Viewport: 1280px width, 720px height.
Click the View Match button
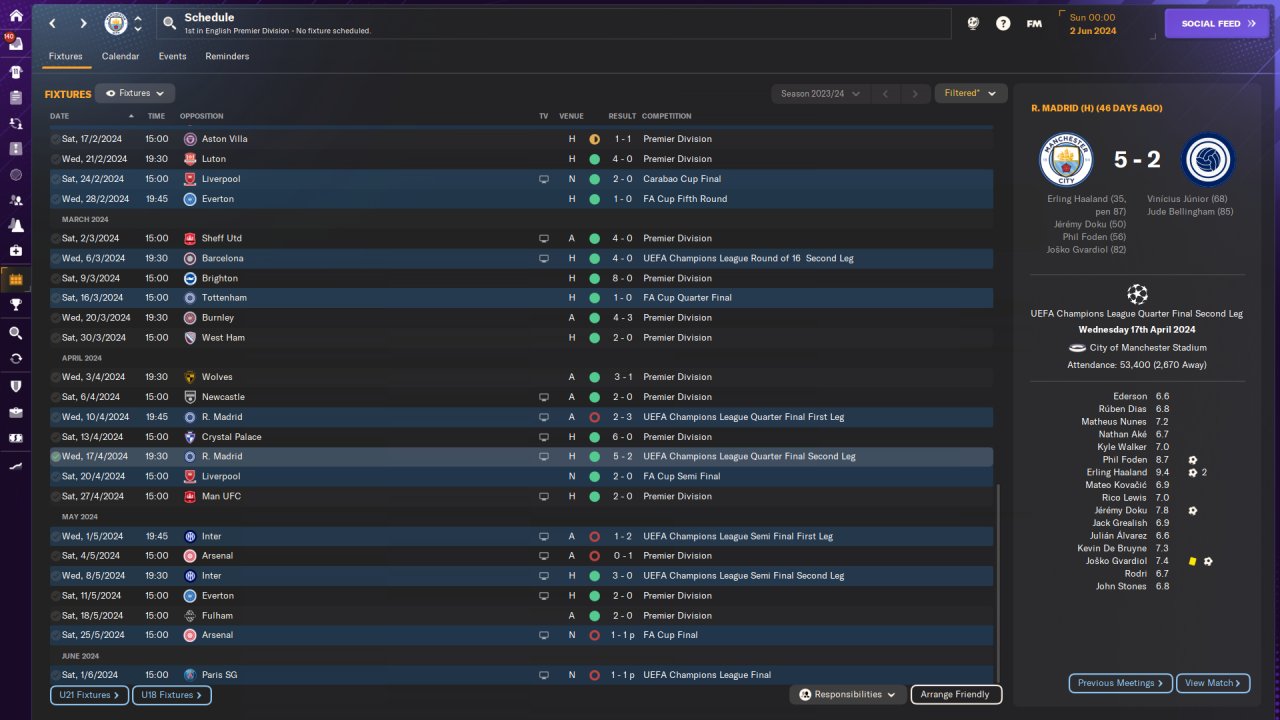click(x=1213, y=683)
